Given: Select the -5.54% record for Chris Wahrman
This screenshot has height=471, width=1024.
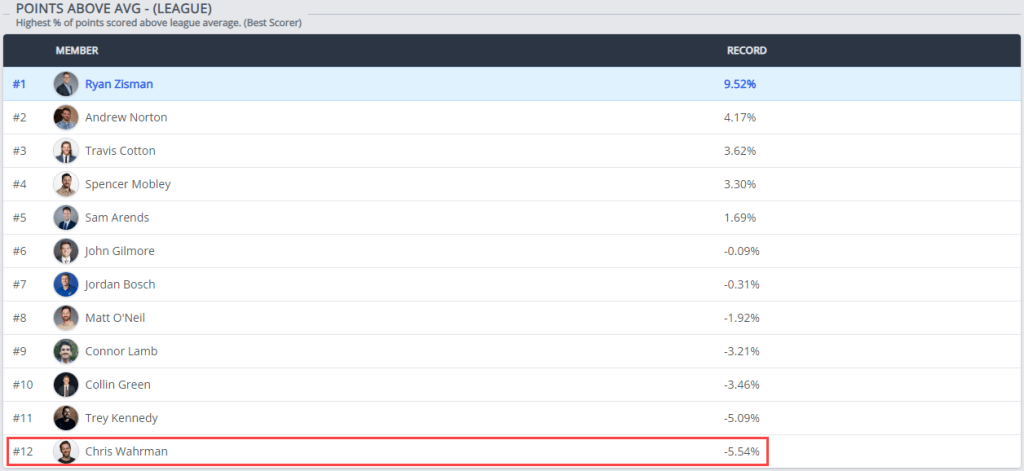Looking at the screenshot, I should pyautogui.click(x=742, y=452).
